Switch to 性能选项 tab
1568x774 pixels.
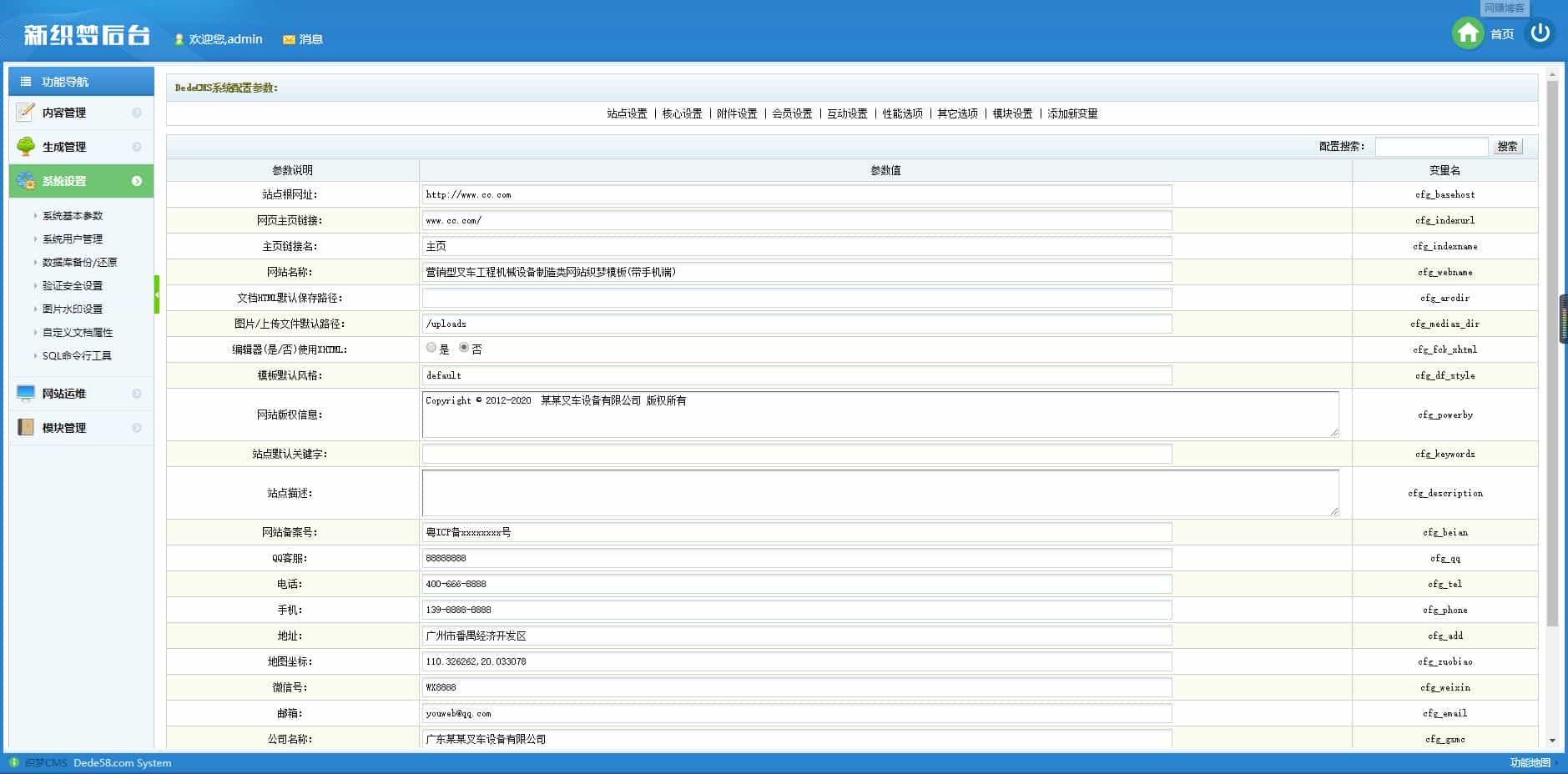[x=902, y=113]
